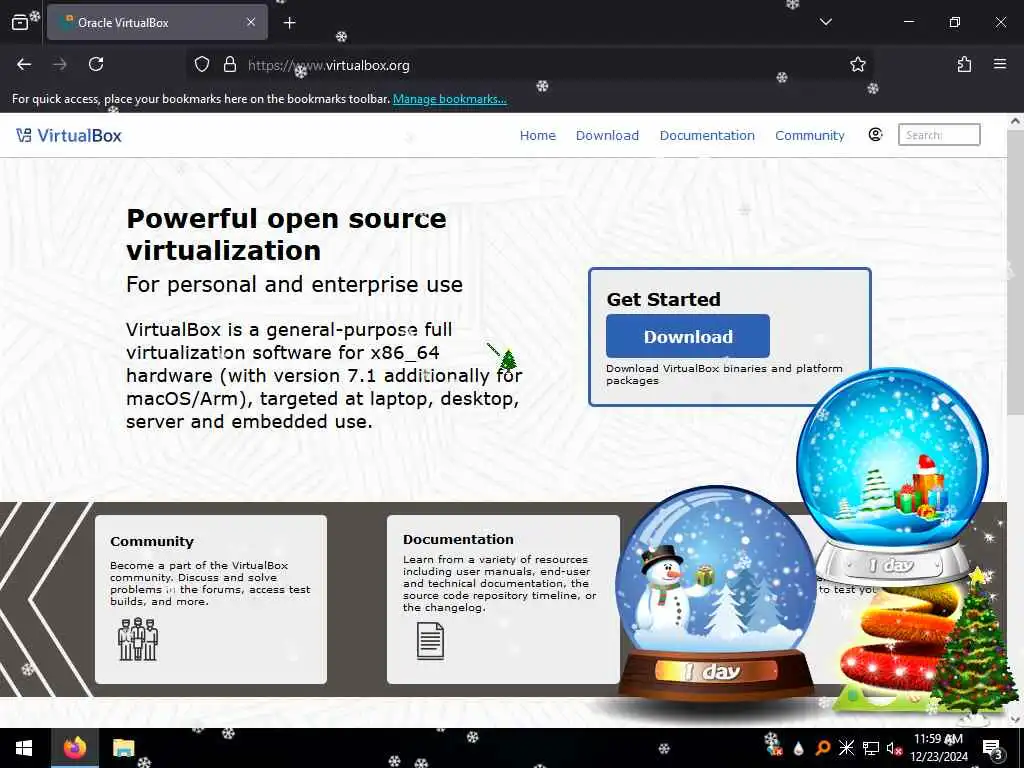Screen dimensions: 1024x768
Task: Expand the list all tabs chevron
Action: point(825,22)
